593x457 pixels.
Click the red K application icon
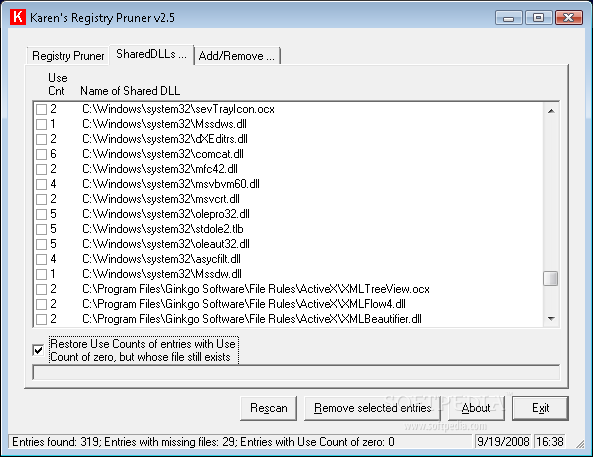coord(17,17)
